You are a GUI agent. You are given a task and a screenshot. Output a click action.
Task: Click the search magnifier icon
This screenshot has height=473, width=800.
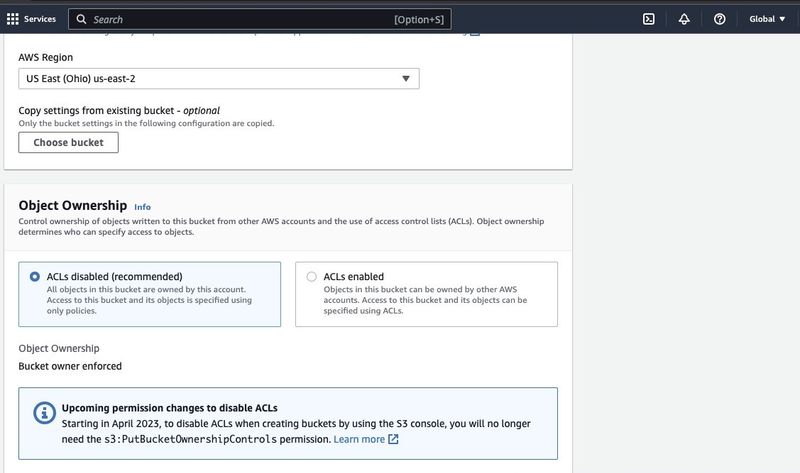(81, 19)
